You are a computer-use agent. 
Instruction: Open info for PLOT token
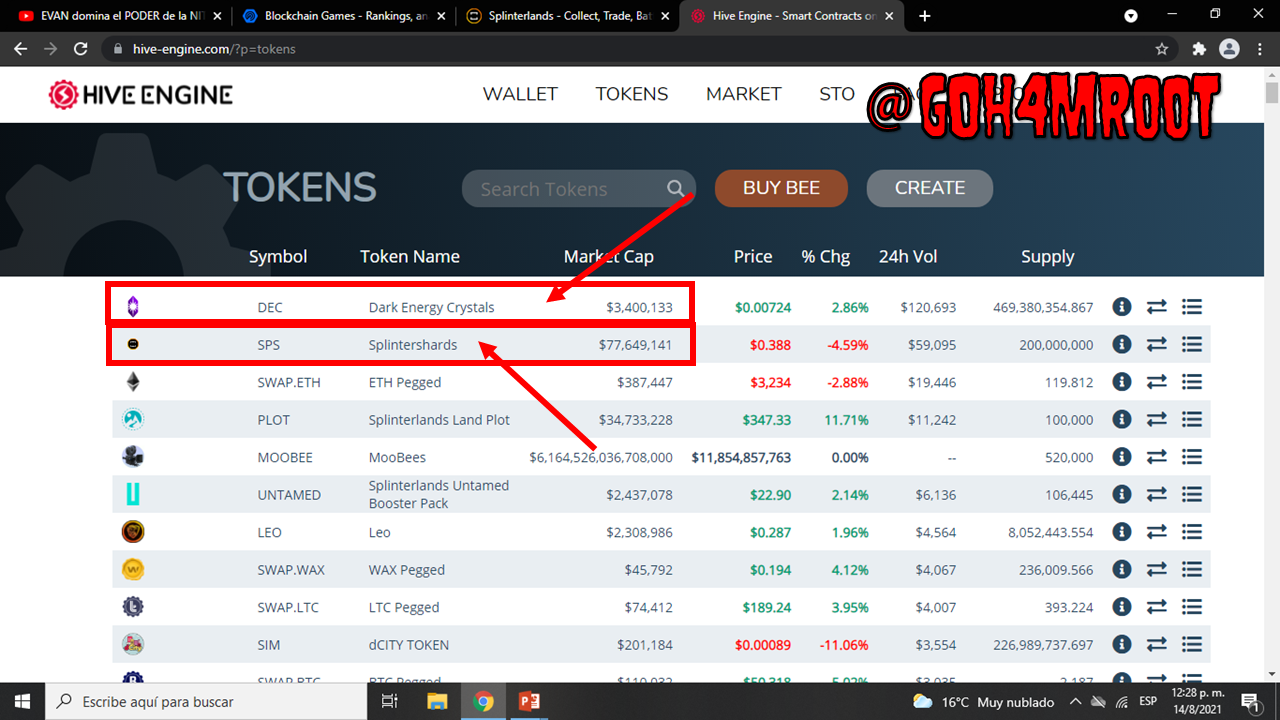[1122, 420]
